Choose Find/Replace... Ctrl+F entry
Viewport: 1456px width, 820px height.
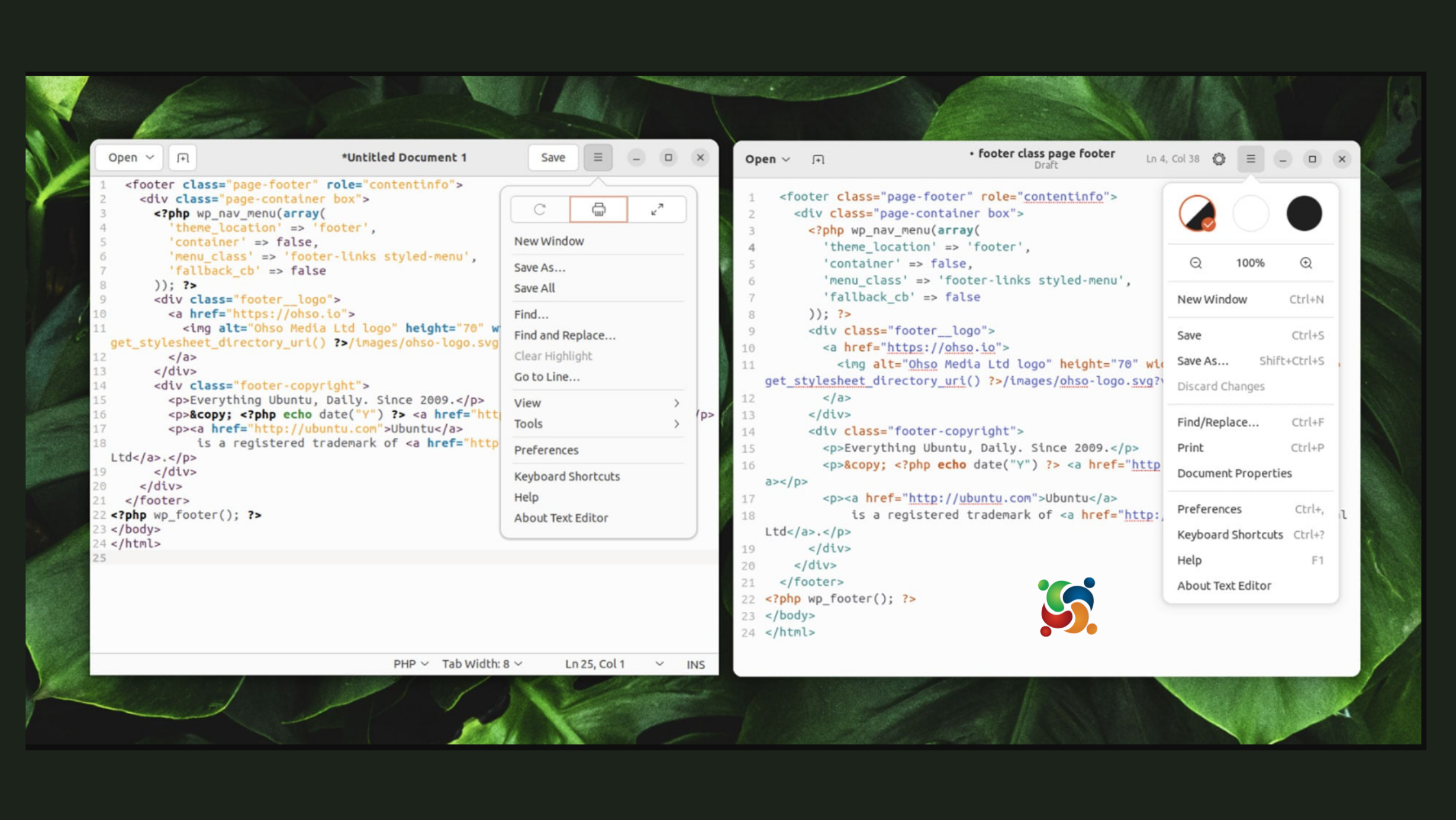(x=1250, y=422)
